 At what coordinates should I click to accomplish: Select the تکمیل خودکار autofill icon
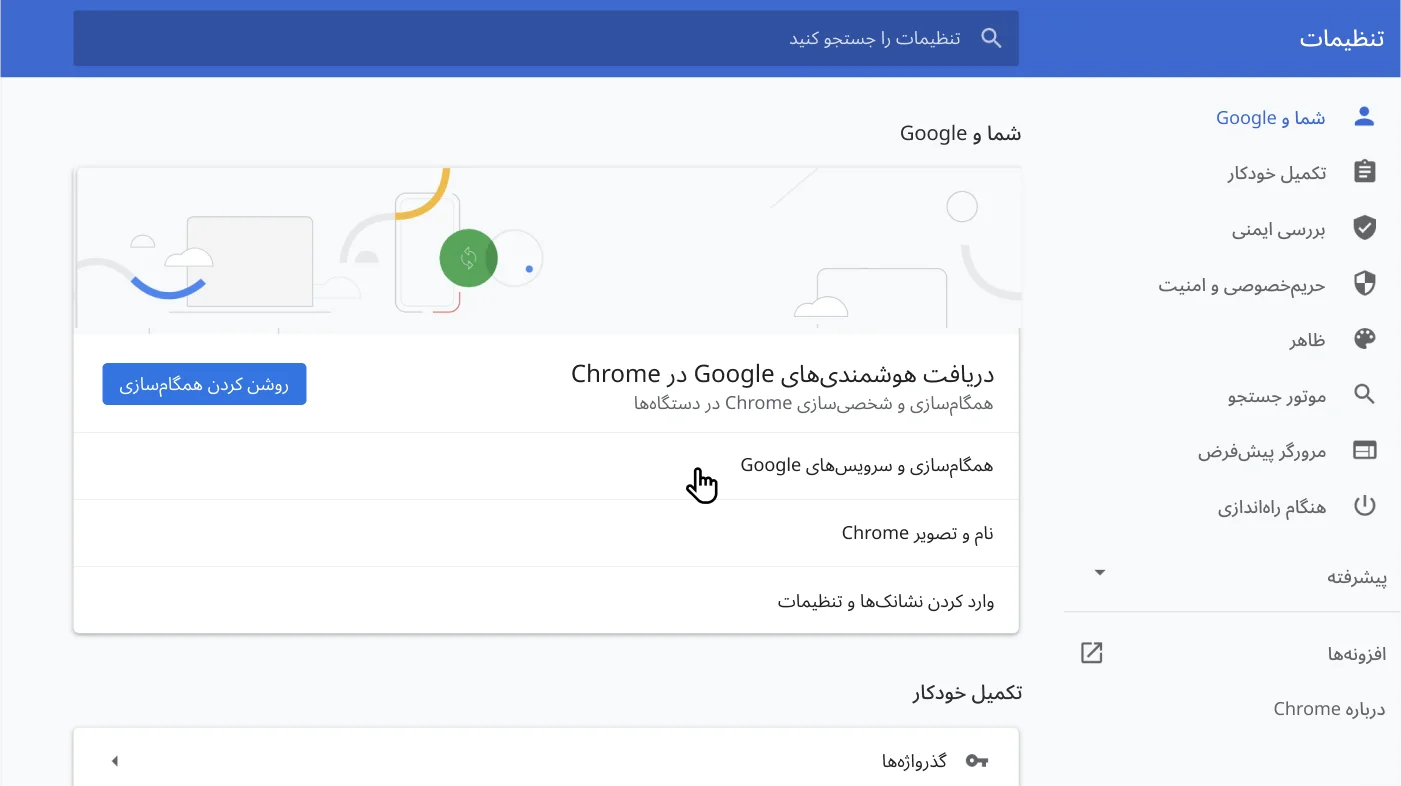1364,171
